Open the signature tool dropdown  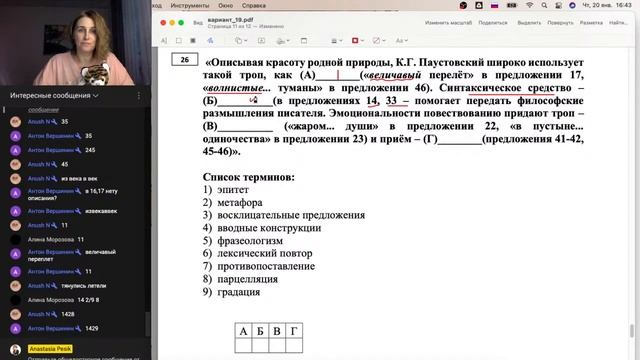point(283,41)
